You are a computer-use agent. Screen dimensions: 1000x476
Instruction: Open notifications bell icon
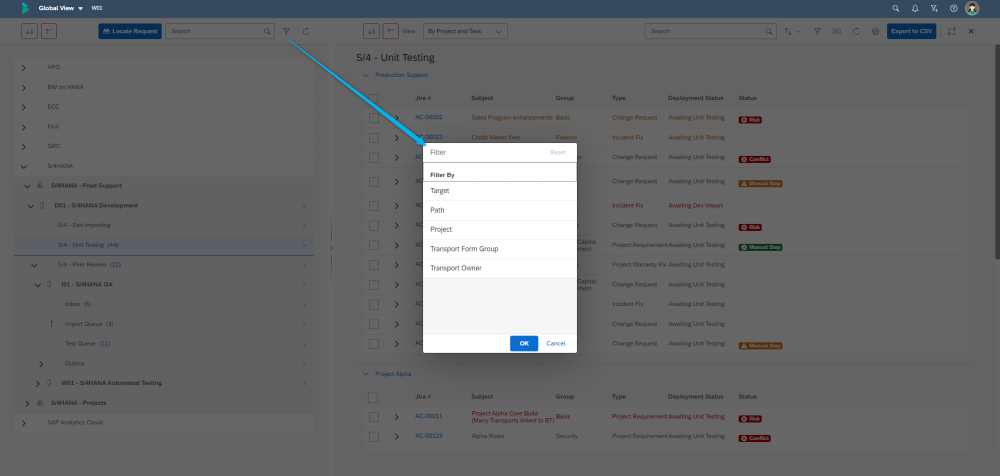(x=915, y=8)
